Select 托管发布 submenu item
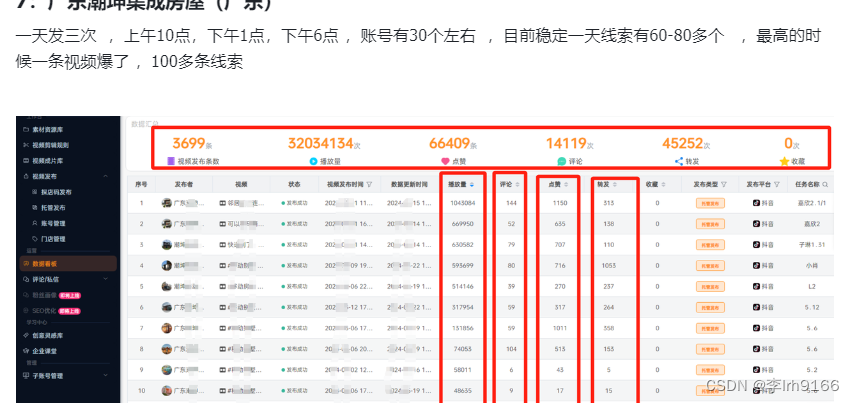 [x=53, y=207]
